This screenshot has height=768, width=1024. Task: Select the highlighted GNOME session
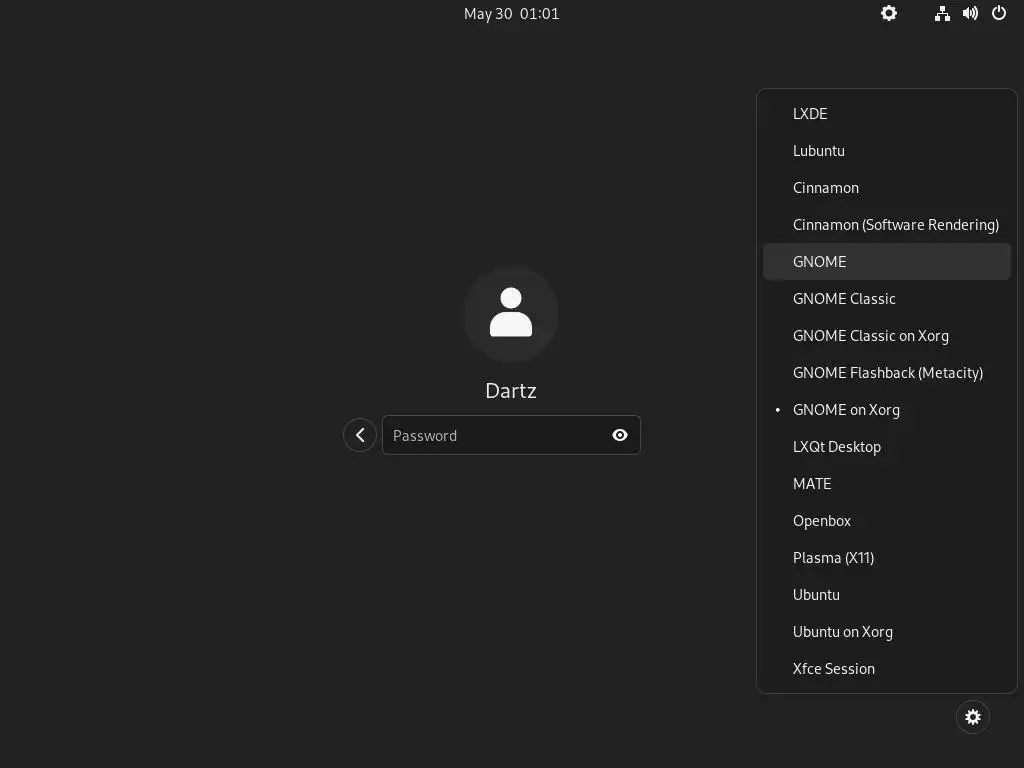pos(887,262)
